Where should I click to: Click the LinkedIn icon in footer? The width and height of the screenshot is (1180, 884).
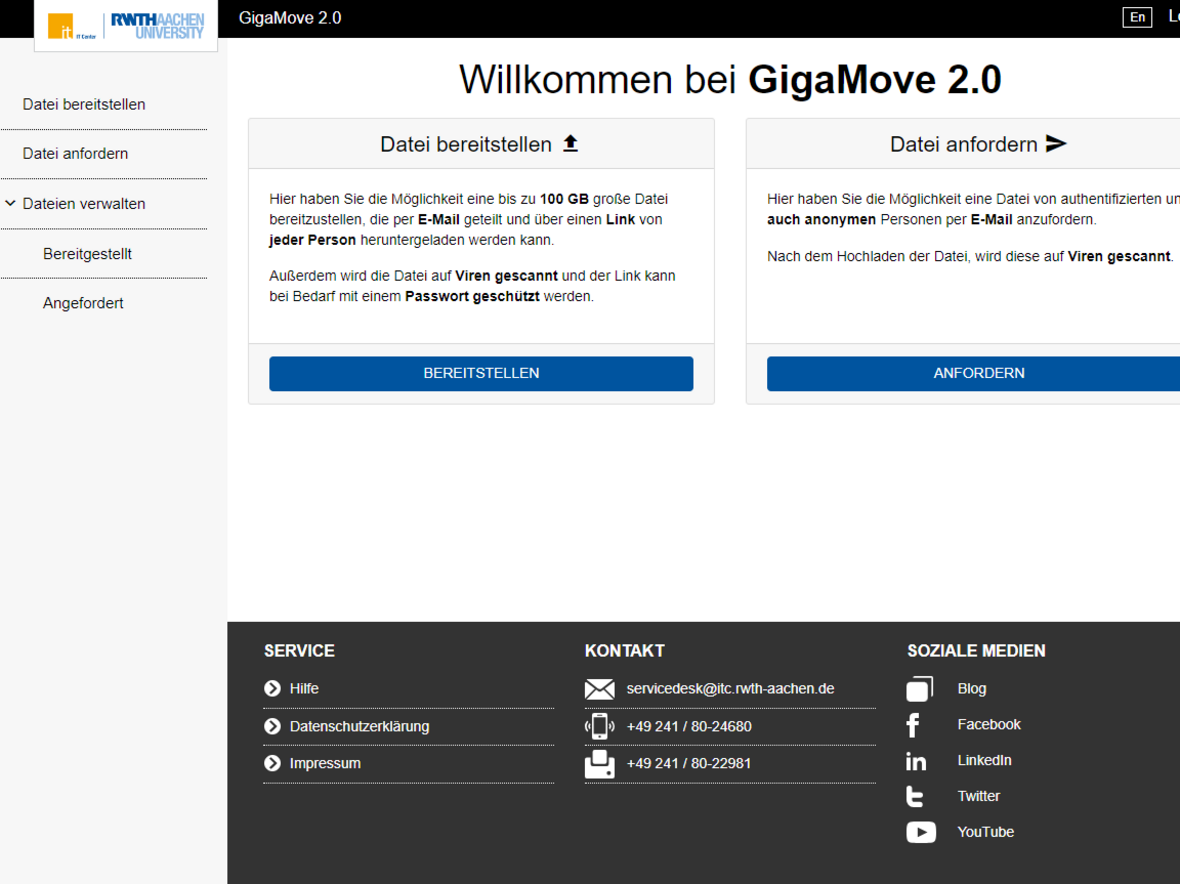(x=916, y=761)
